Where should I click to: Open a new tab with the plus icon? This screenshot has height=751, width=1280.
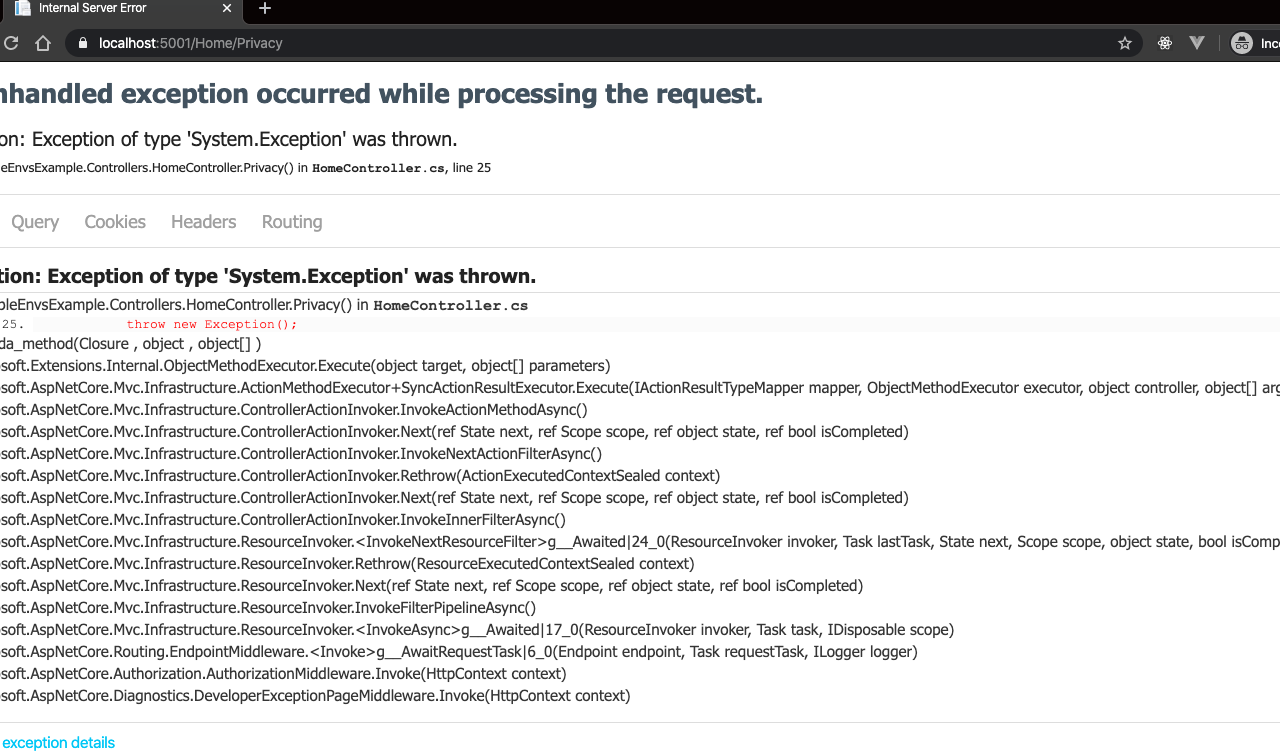tap(265, 9)
